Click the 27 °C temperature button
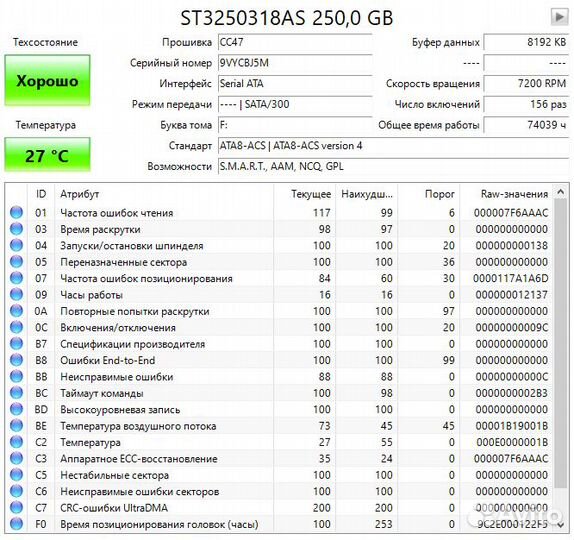Viewport: 574px width, 540px height. coord(47,155)
